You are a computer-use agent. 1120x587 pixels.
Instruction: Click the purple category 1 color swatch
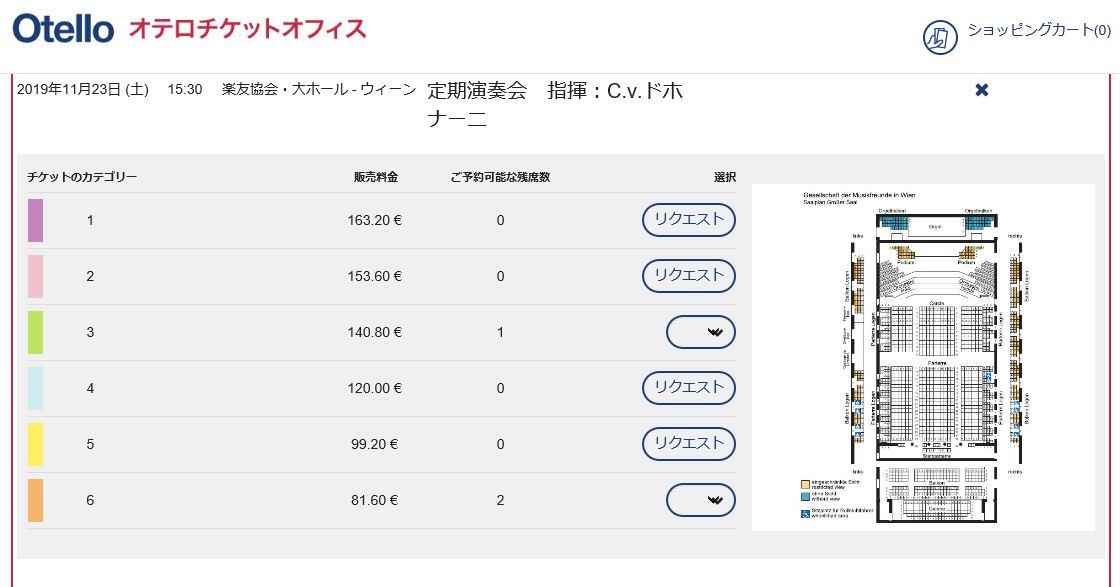click(x=36, y=221)
